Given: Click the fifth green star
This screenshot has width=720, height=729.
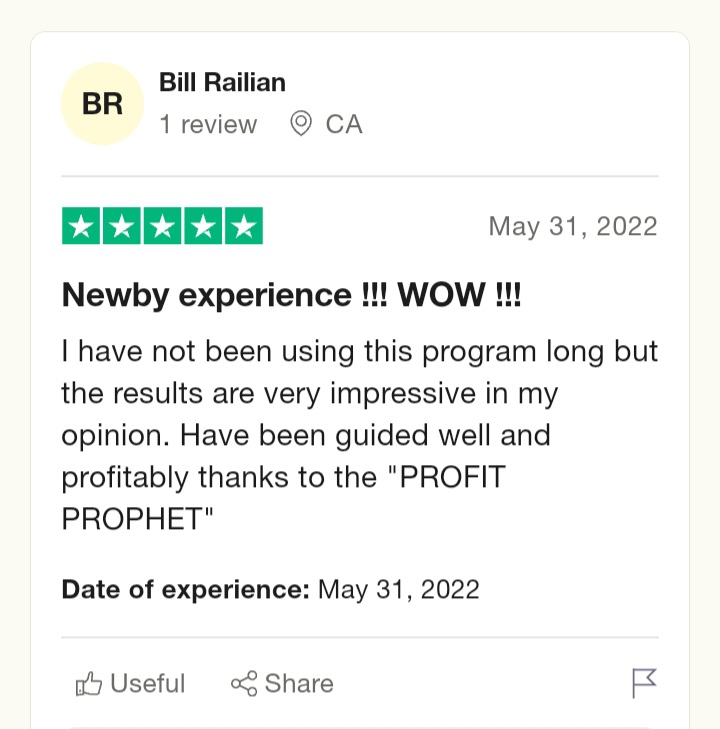Looking at the screenshot, I should (244, 226).
